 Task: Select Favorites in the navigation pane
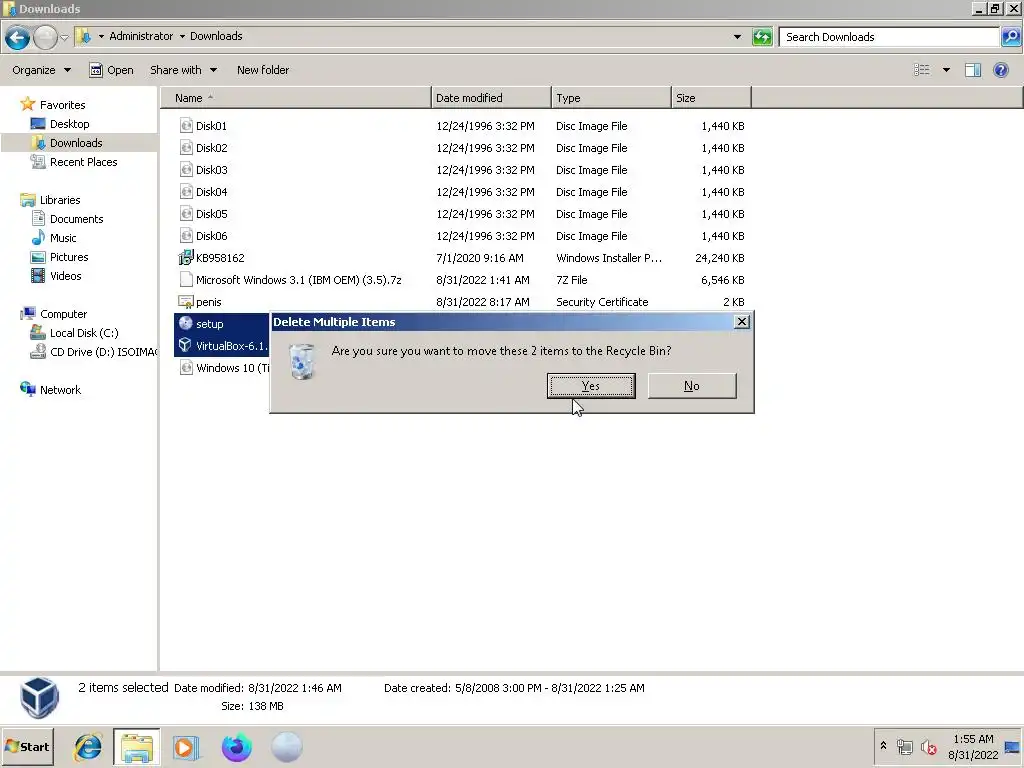coord(53,104)
